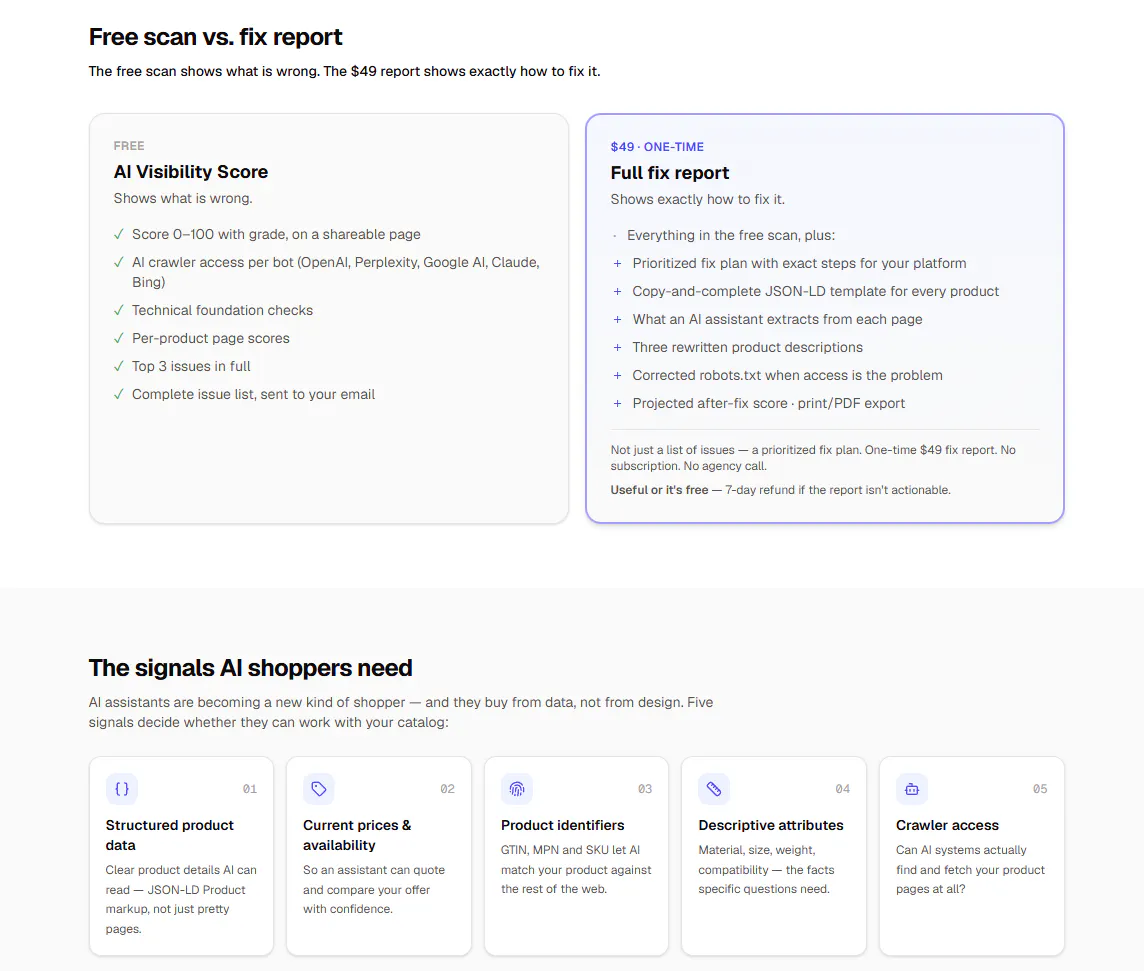The width and height of the screenshot is (1144, 971).
Task: Click the robot Crawler access icon
Action: click(912, 789)
